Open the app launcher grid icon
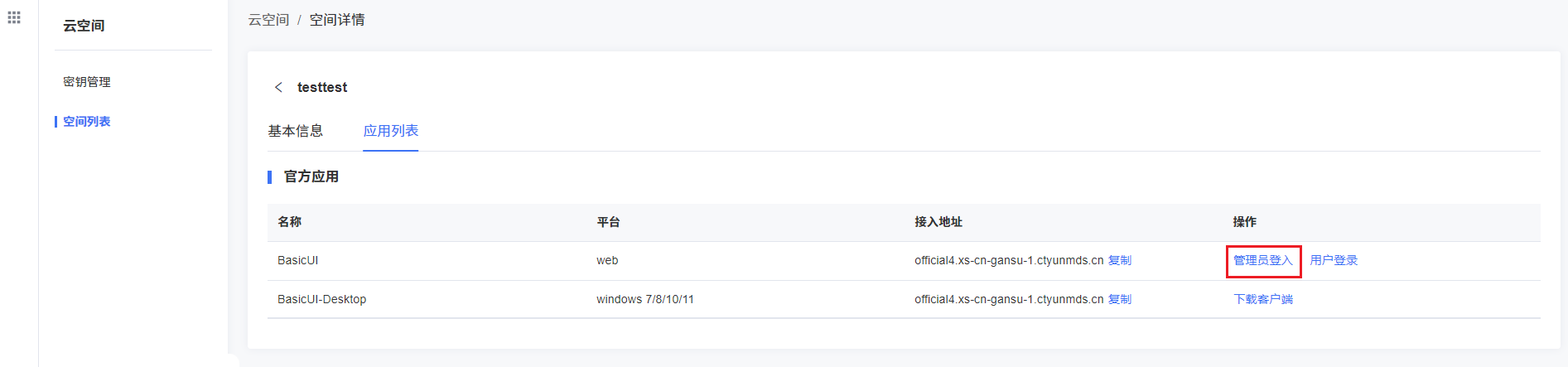The image size is (1568, 367). (14, 17)
